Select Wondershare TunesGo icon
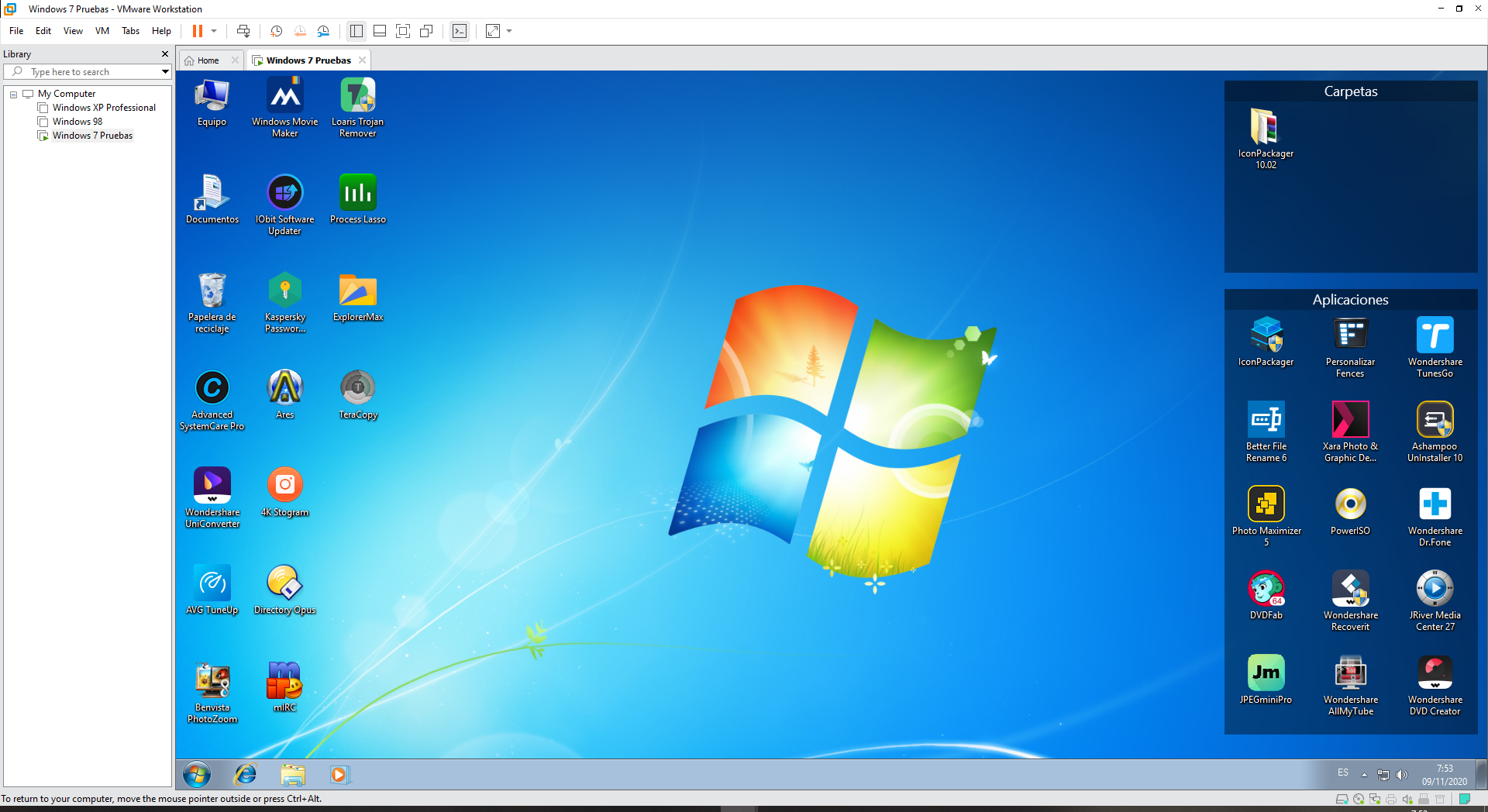The image size is (1488, 812). pos(1435,348)
